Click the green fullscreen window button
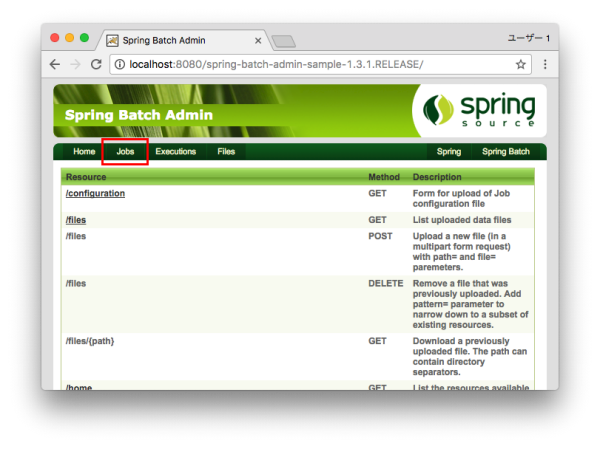 pos(85,38)
